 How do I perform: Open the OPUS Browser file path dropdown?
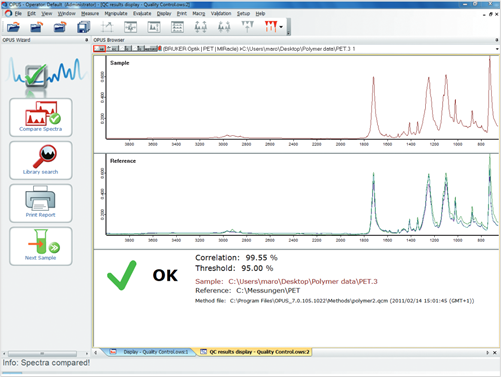[497, 49]
